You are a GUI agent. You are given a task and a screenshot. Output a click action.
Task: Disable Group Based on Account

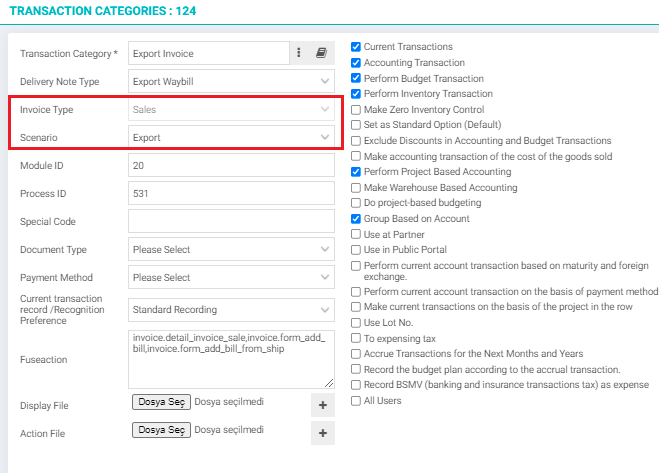(356, 219)
